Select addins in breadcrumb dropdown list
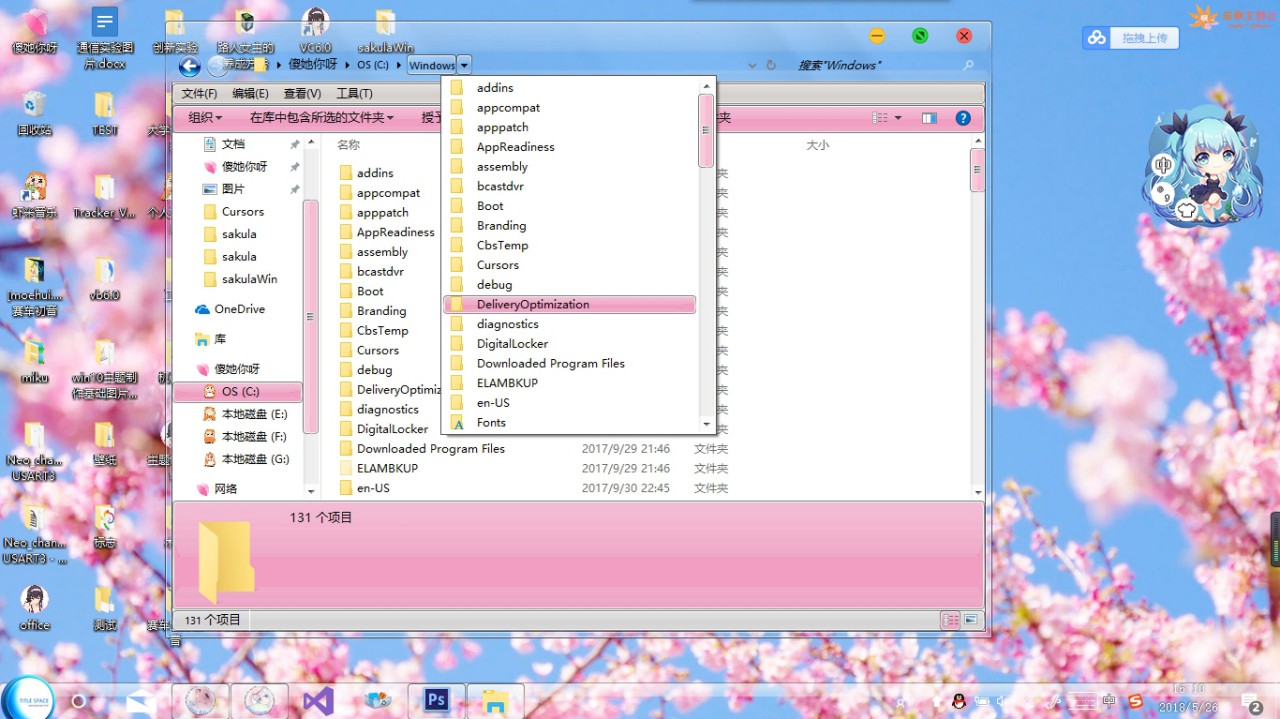This screenshot has width=1280, height=719. (570, 88)
